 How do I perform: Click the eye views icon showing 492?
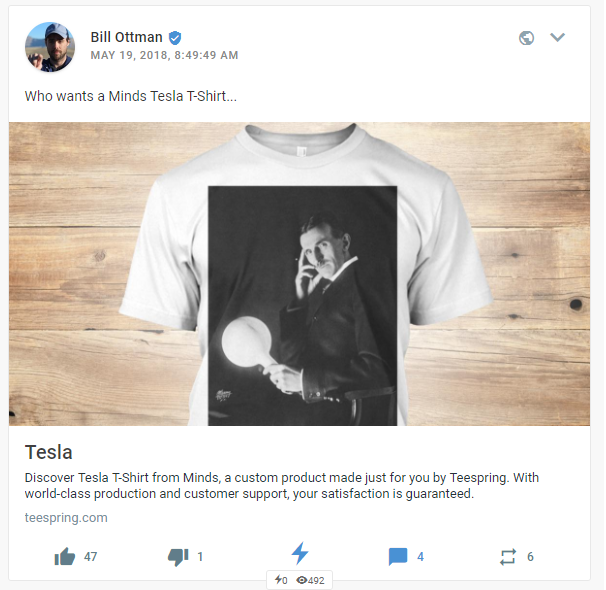[301, 580]
